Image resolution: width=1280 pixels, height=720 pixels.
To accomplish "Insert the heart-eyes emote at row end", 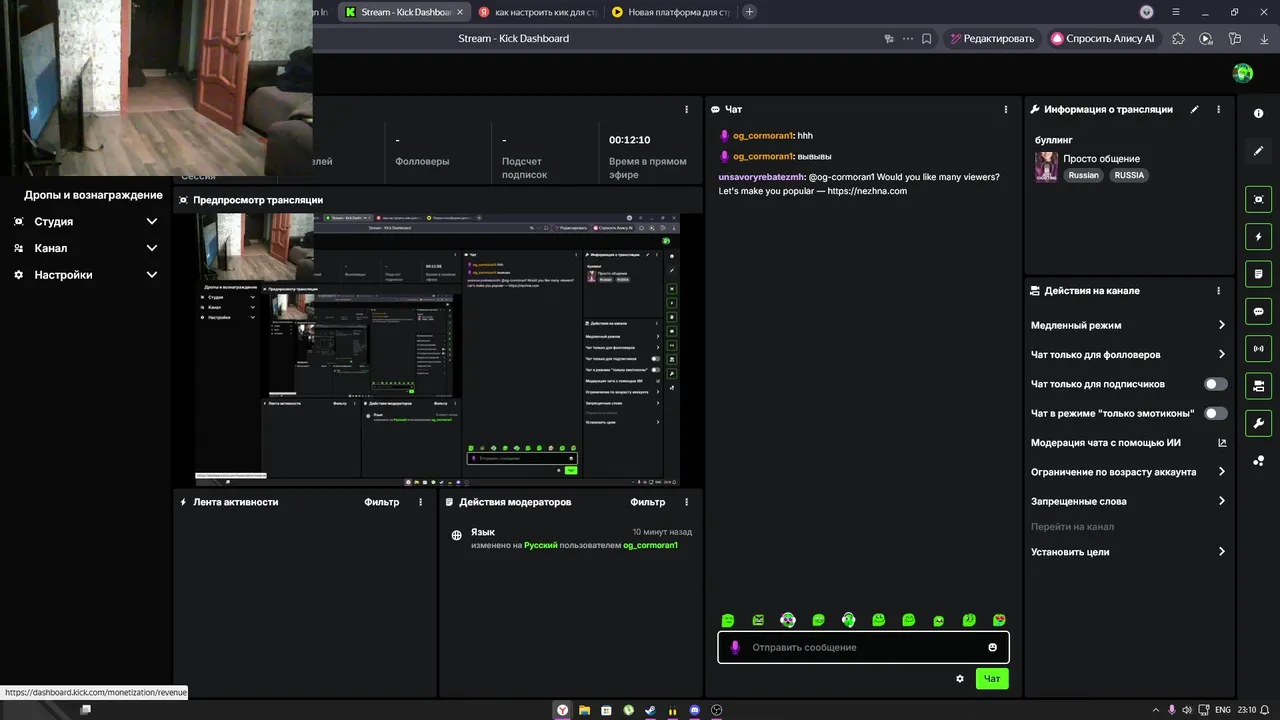I will [x=999, y=620].
